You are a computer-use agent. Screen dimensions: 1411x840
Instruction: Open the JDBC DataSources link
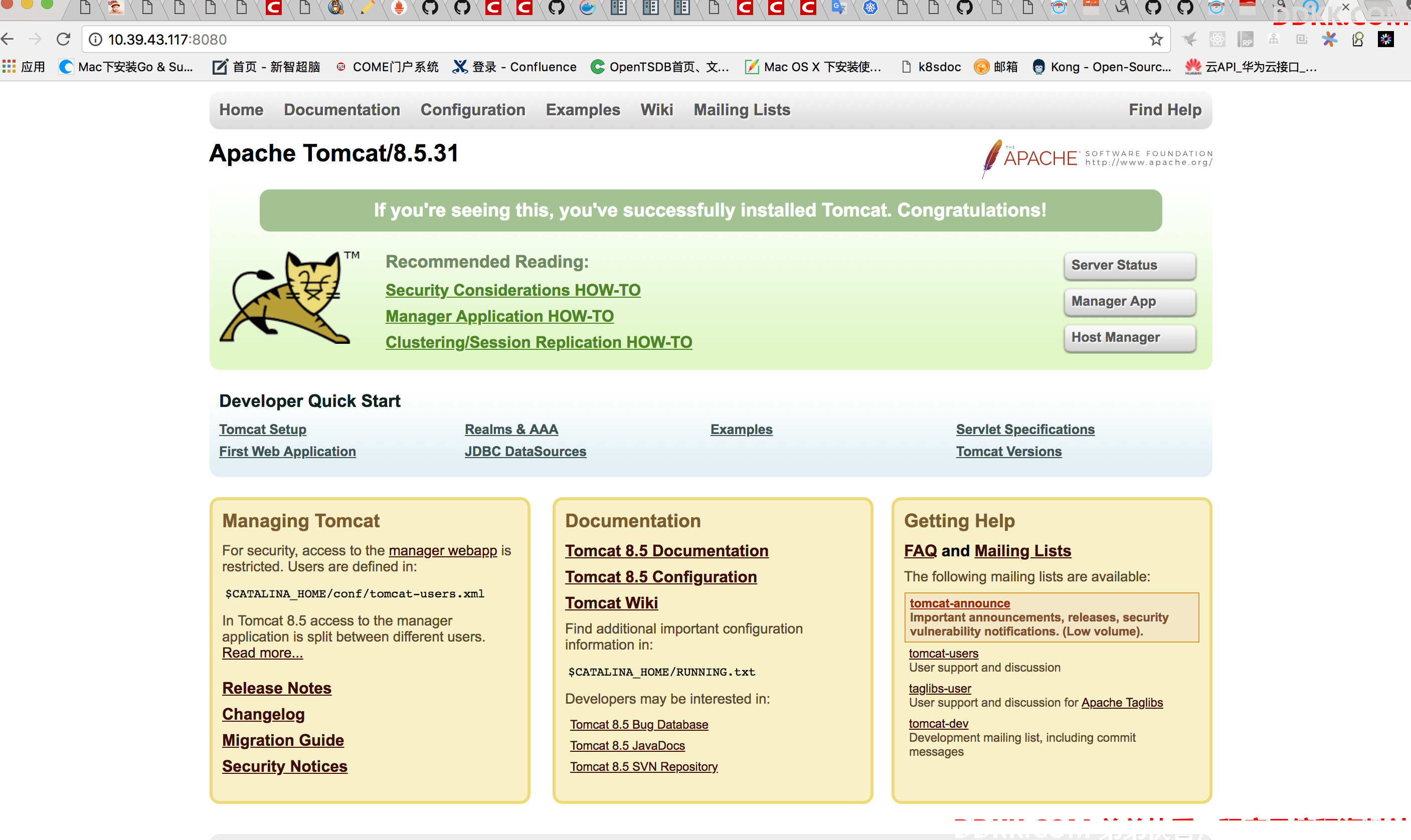(525, 451)
